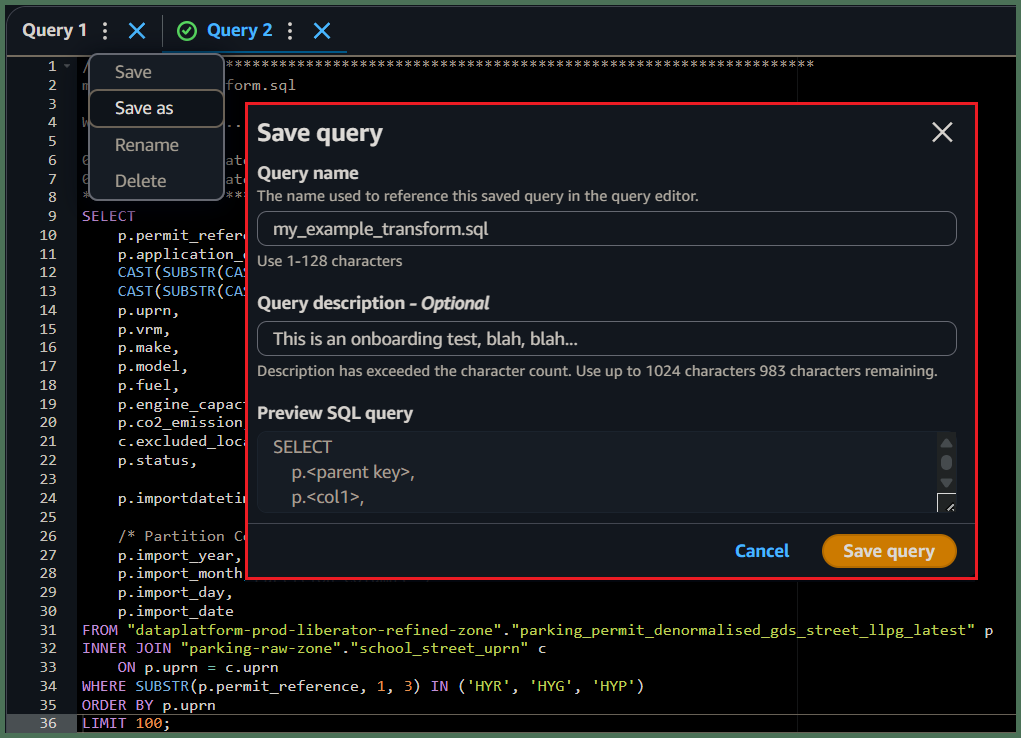Image resolution: width=1021 pixels, height=738 pixels.
Task: Click the Preview SQL query scroll down arrow
Action: (x=946, y=483)
